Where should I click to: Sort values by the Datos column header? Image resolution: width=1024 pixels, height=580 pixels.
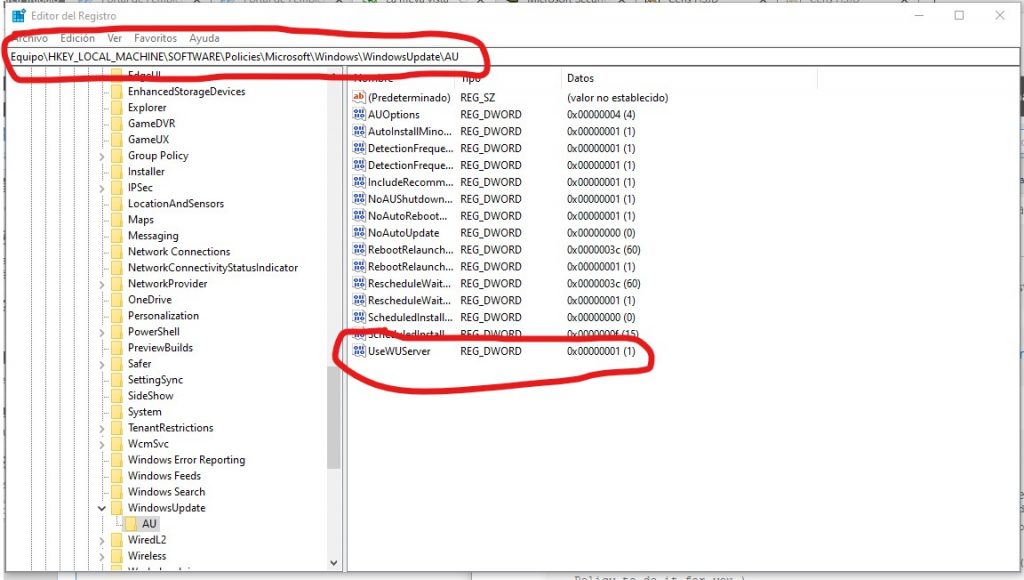coord(580,78)
